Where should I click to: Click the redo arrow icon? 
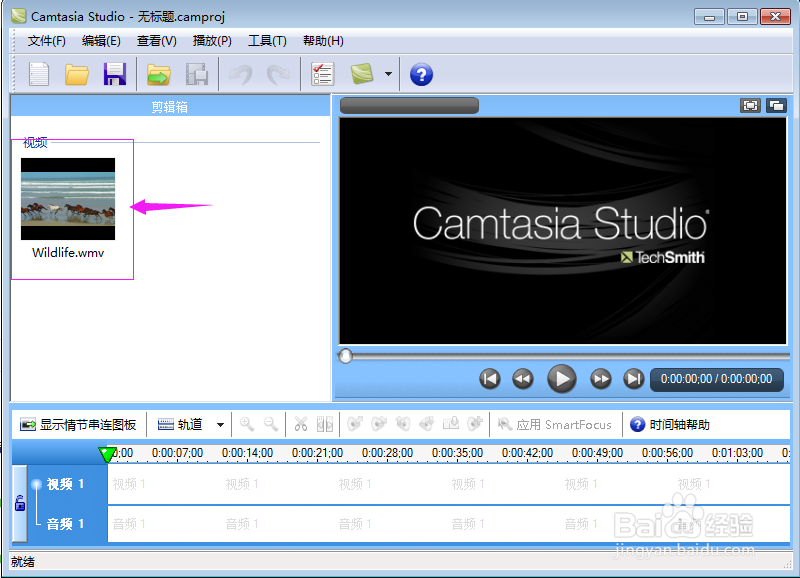coord(278,74)
